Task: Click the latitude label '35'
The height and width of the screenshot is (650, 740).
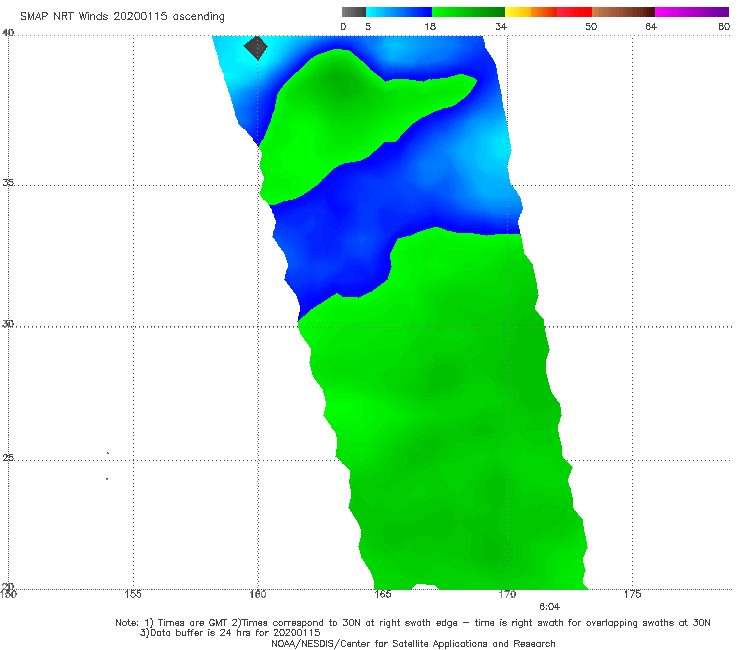Action: coord(8,182)
